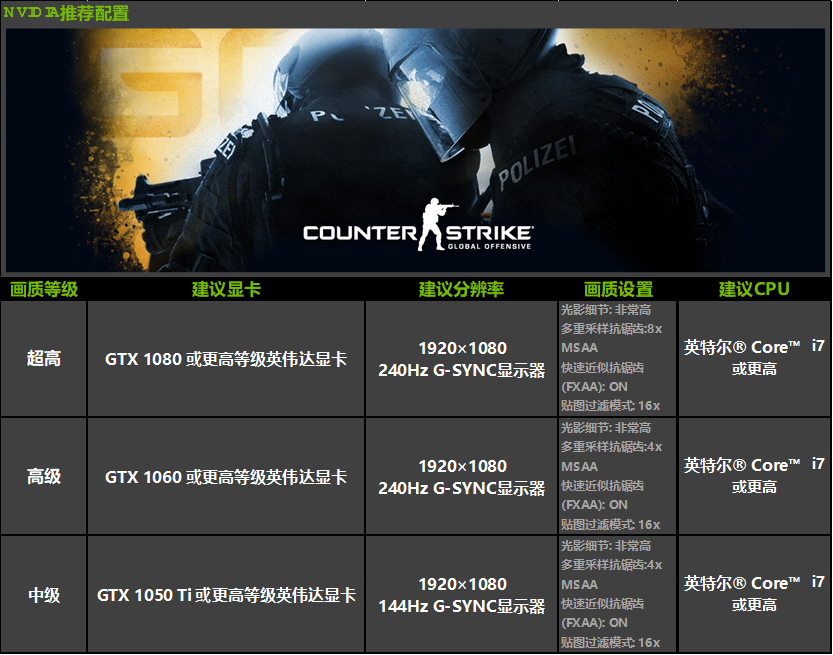This screenshot has width=833, height=655.
Task: Click (FXAA): ON in the 中级 row
Action: (x=594, y=623)
